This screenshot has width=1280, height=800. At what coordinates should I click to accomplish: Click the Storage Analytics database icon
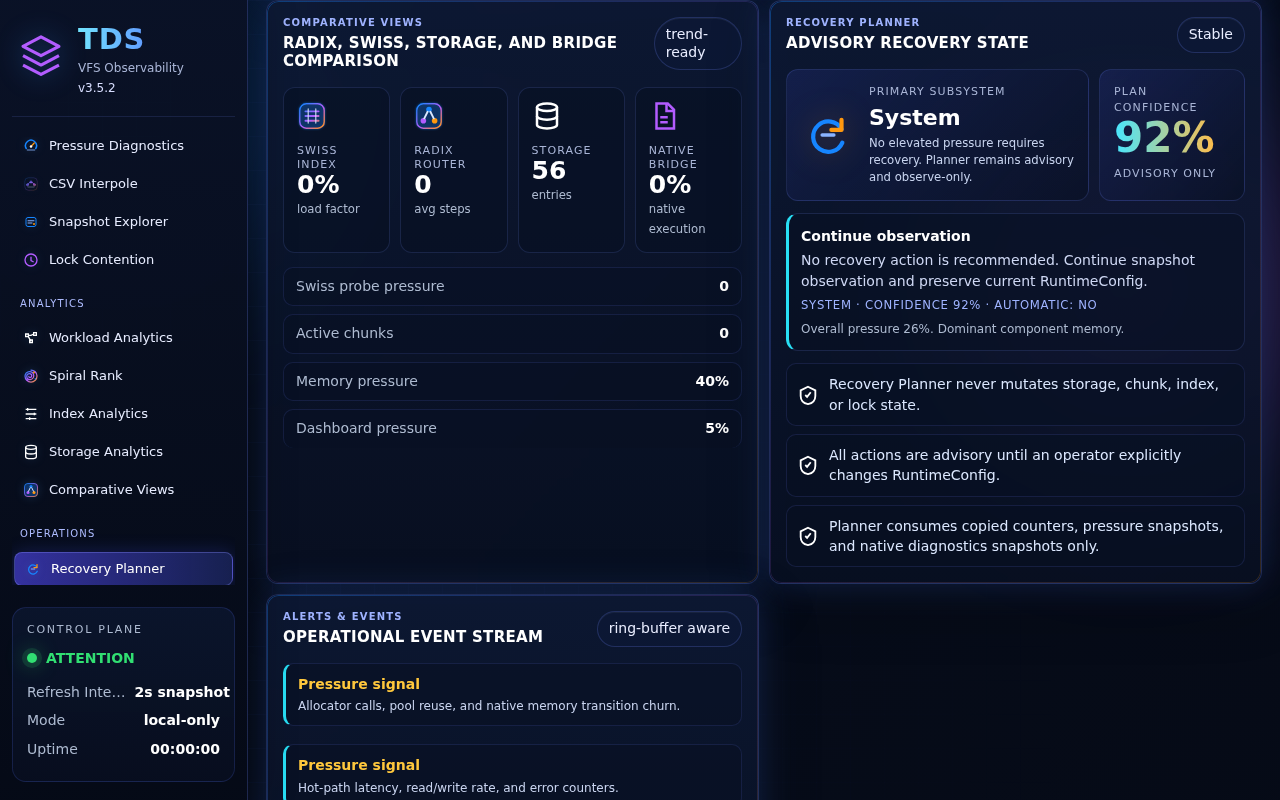coord(31,452)
